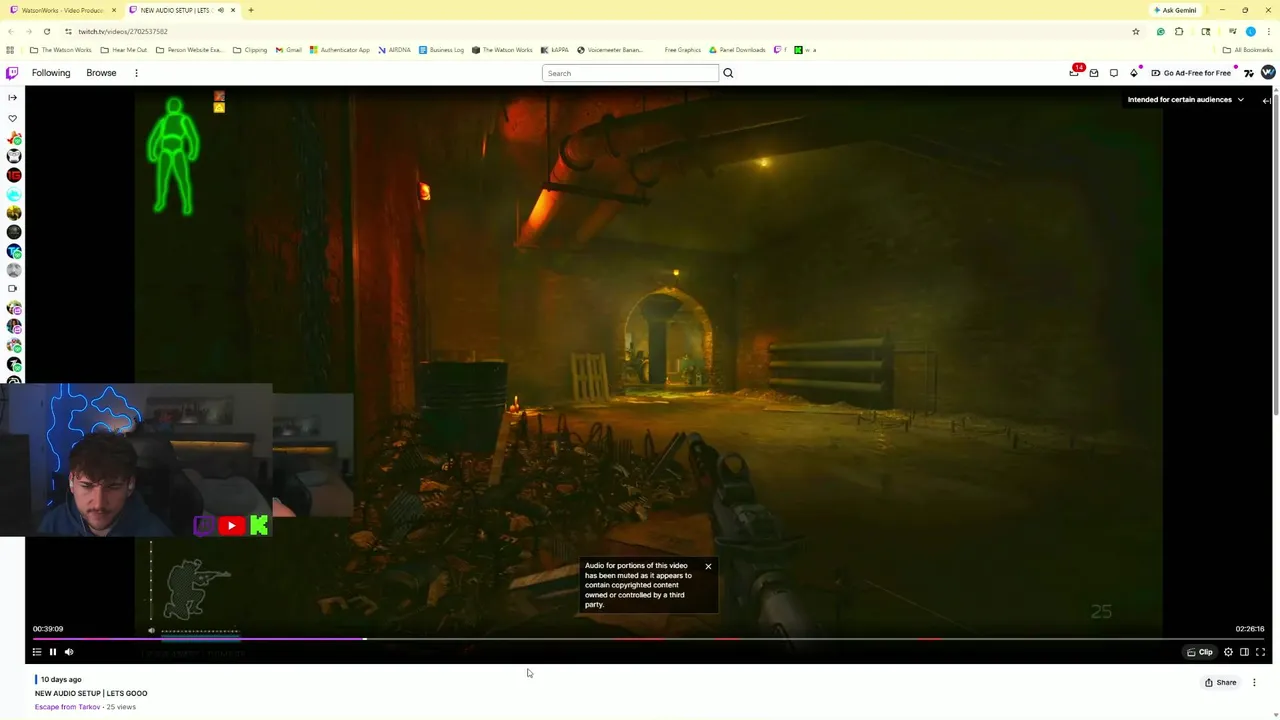Click Go Ad-Free for Free

click(x=1191, y=73)
